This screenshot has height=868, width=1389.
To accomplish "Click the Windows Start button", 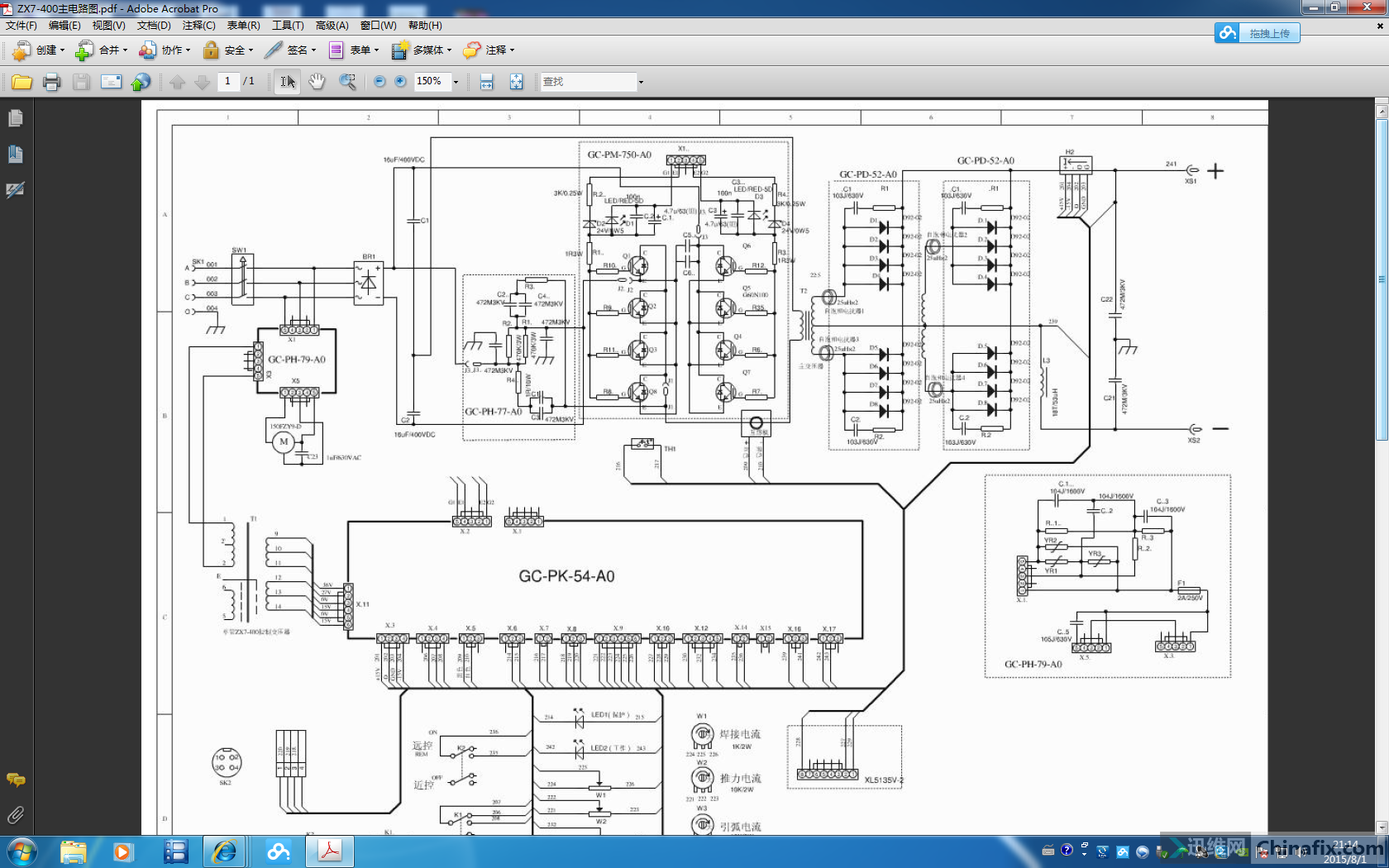I will pyautogui.click(x=21, y=851).
